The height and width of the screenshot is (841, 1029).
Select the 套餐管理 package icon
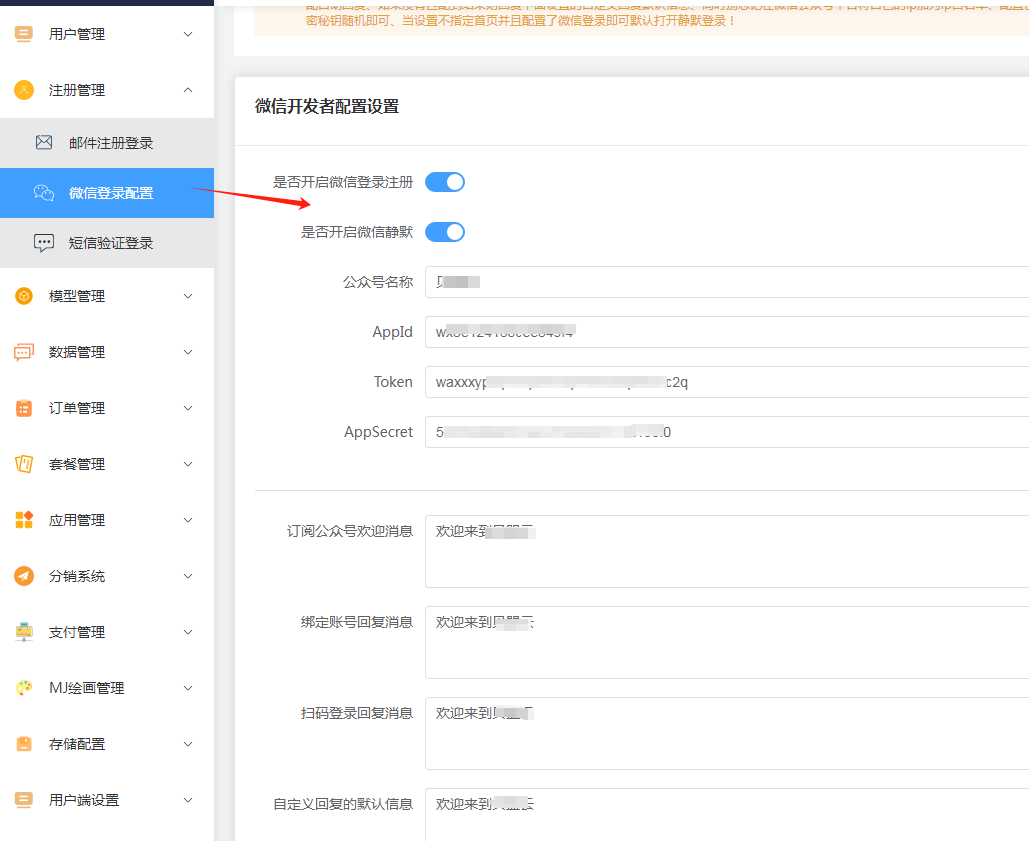tap(22, 463)
